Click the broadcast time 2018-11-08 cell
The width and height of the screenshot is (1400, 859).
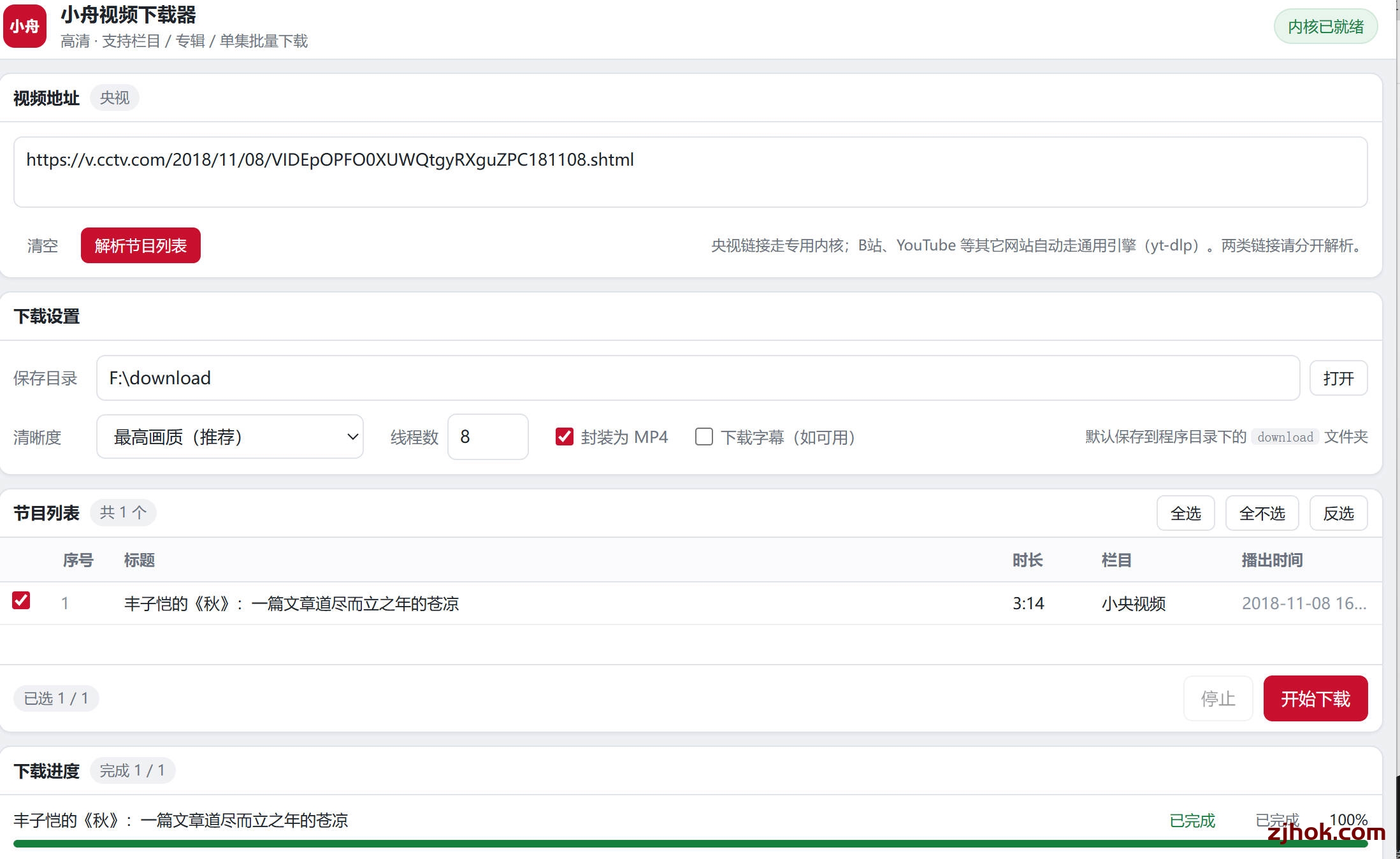coord(1304,603)
